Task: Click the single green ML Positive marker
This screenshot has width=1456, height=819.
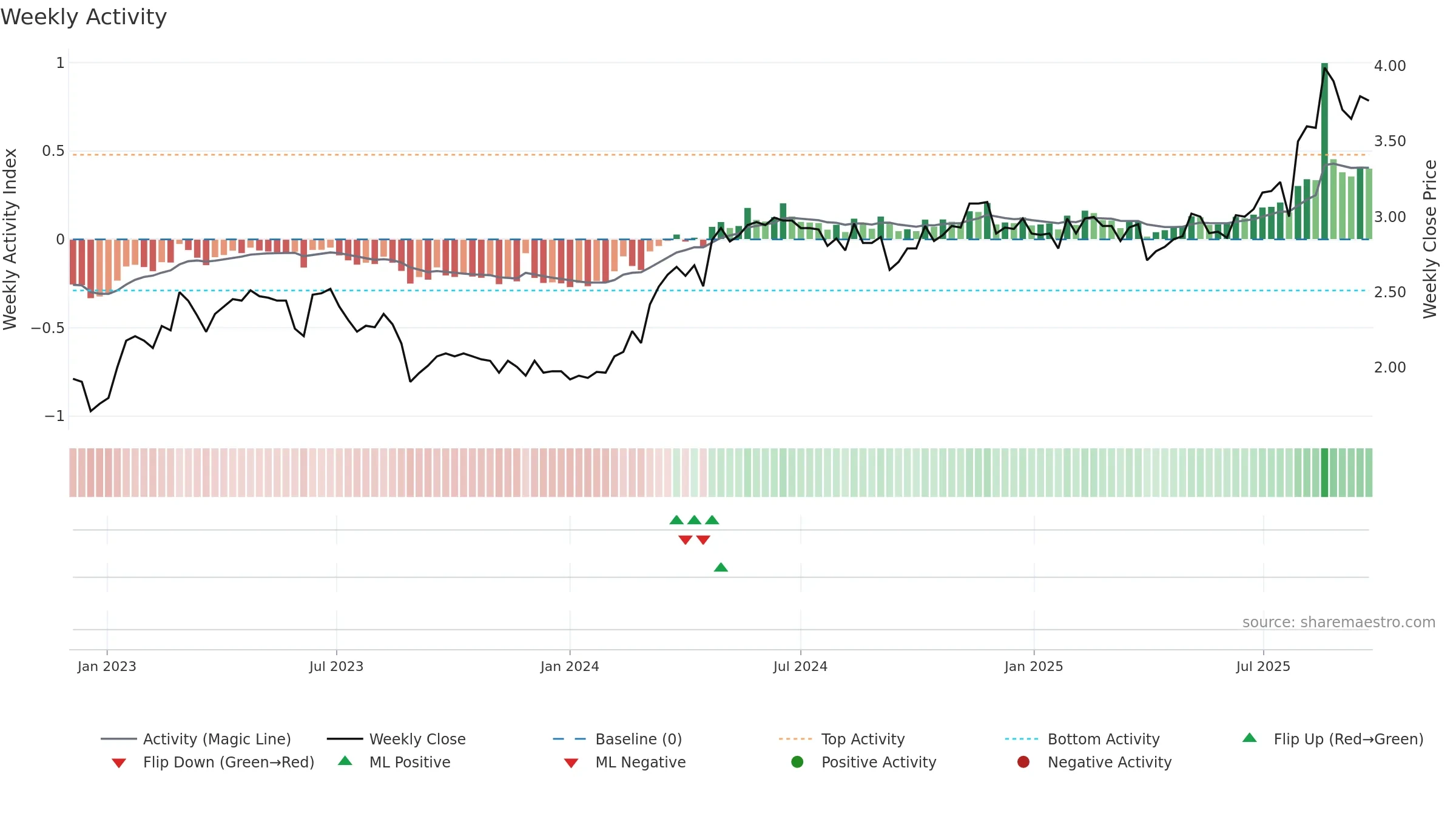Action: 721,567
